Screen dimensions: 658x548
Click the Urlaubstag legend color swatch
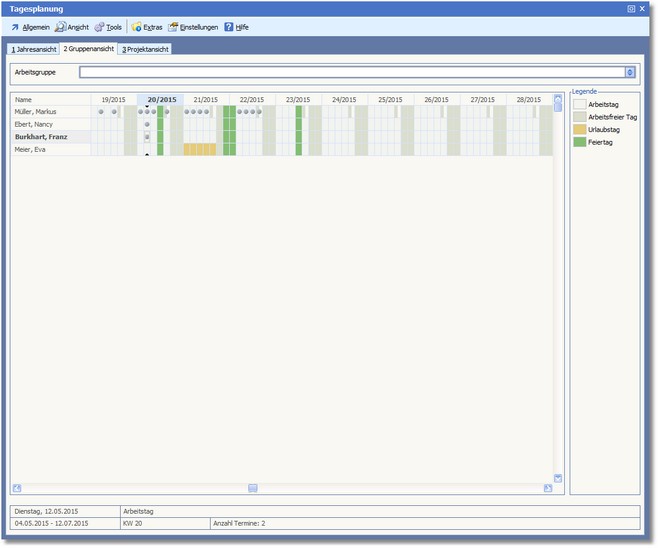pos(579,130)
